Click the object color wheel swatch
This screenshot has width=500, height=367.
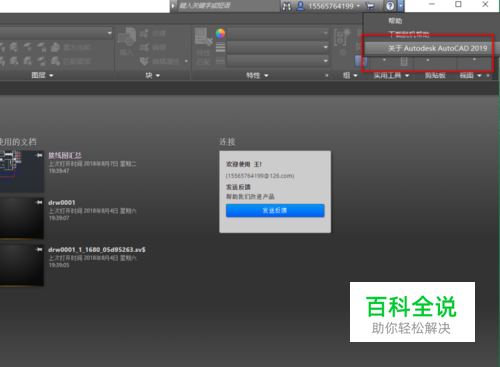(x=220, y=33)
